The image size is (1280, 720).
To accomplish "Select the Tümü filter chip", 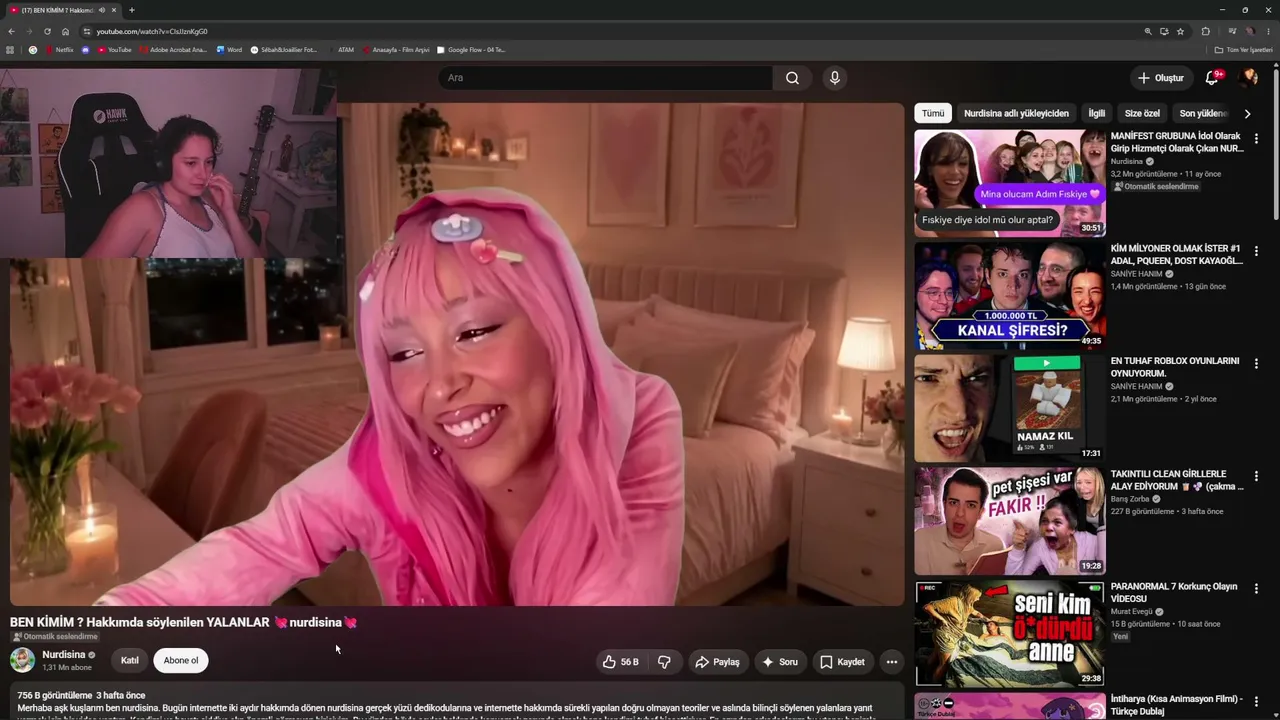I will click(933, 114).
